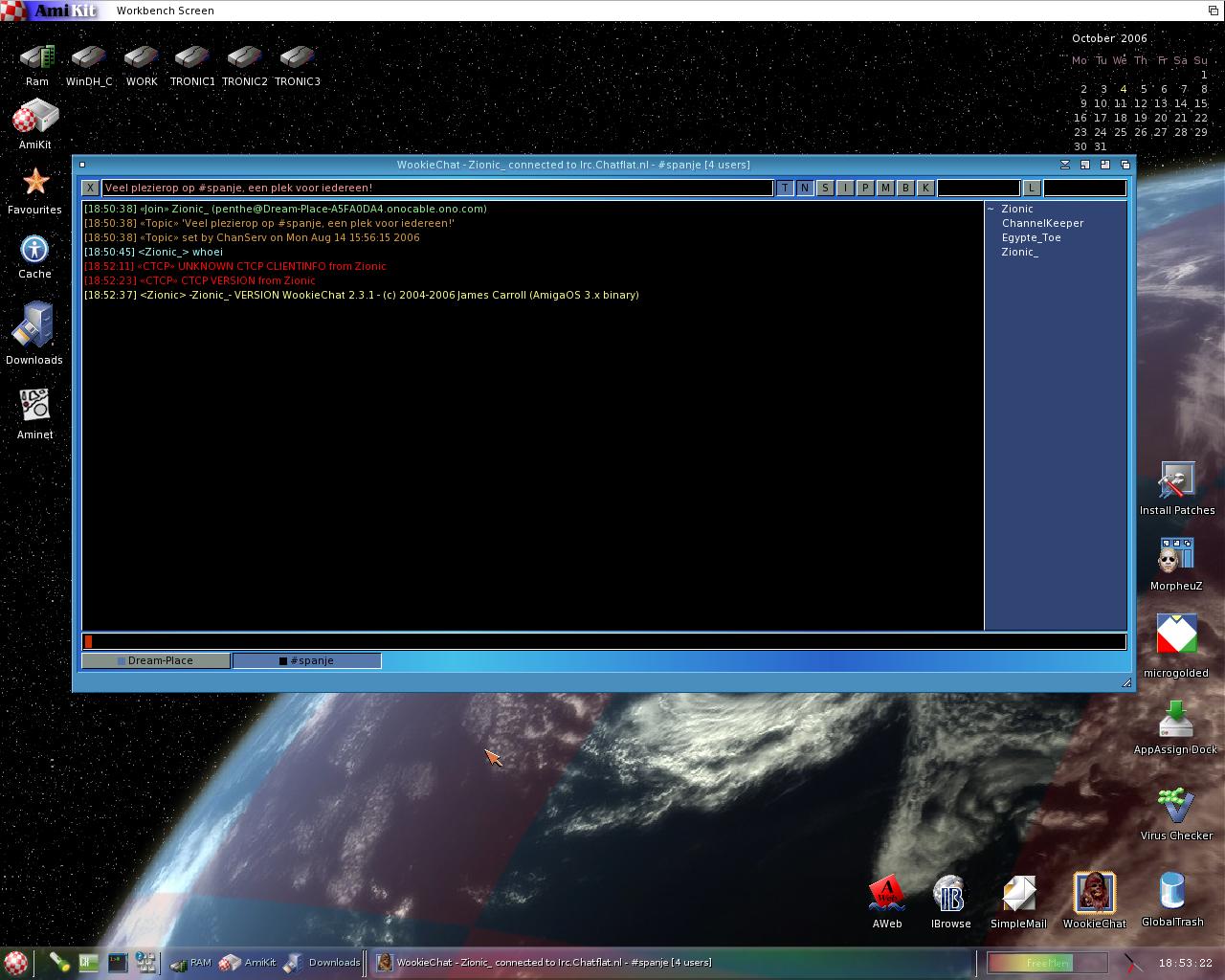Select user Egypte_Toe in nick list

(x=1031, y=237)
